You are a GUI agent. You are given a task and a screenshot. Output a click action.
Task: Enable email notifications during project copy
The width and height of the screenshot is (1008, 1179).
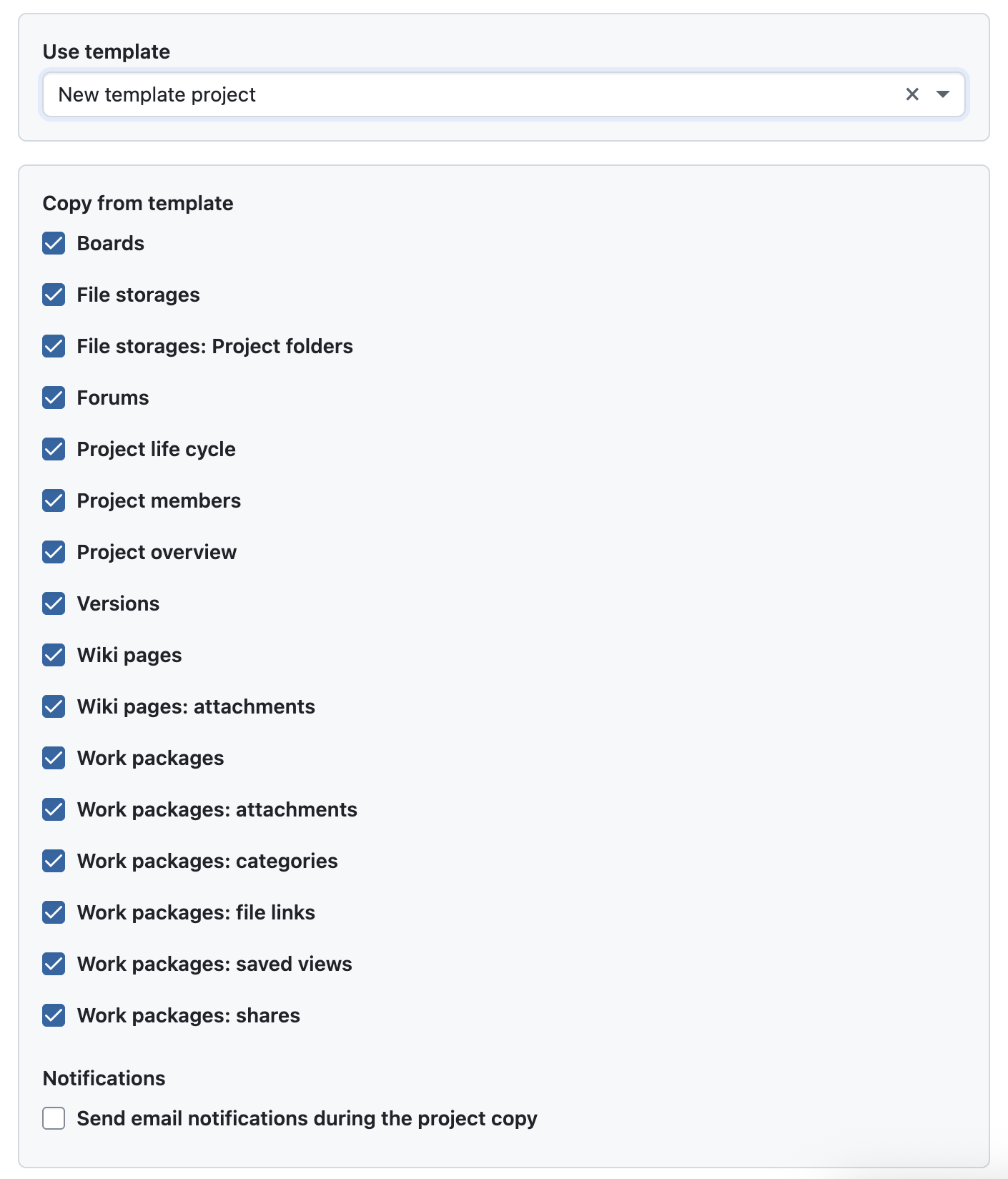54,1118
